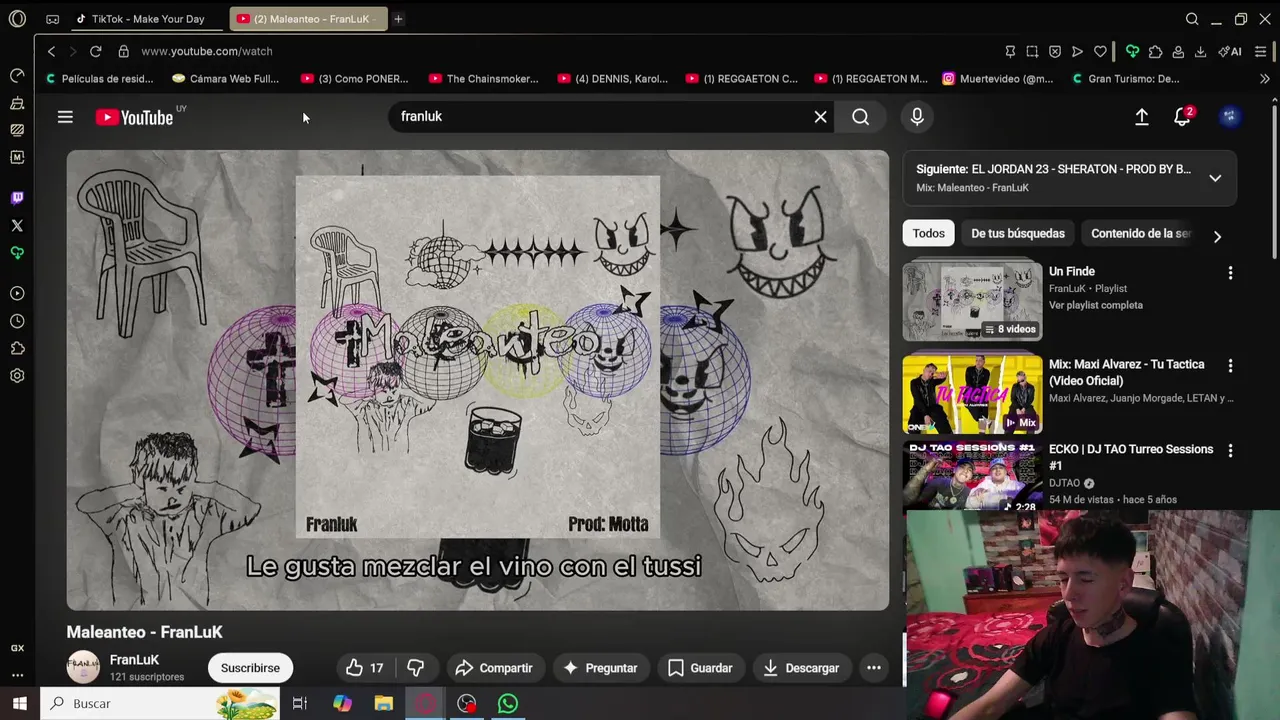Viewport: 1280px width, 720px height.
Task: Click the YouTube create upload icon
Action: 1141,117
